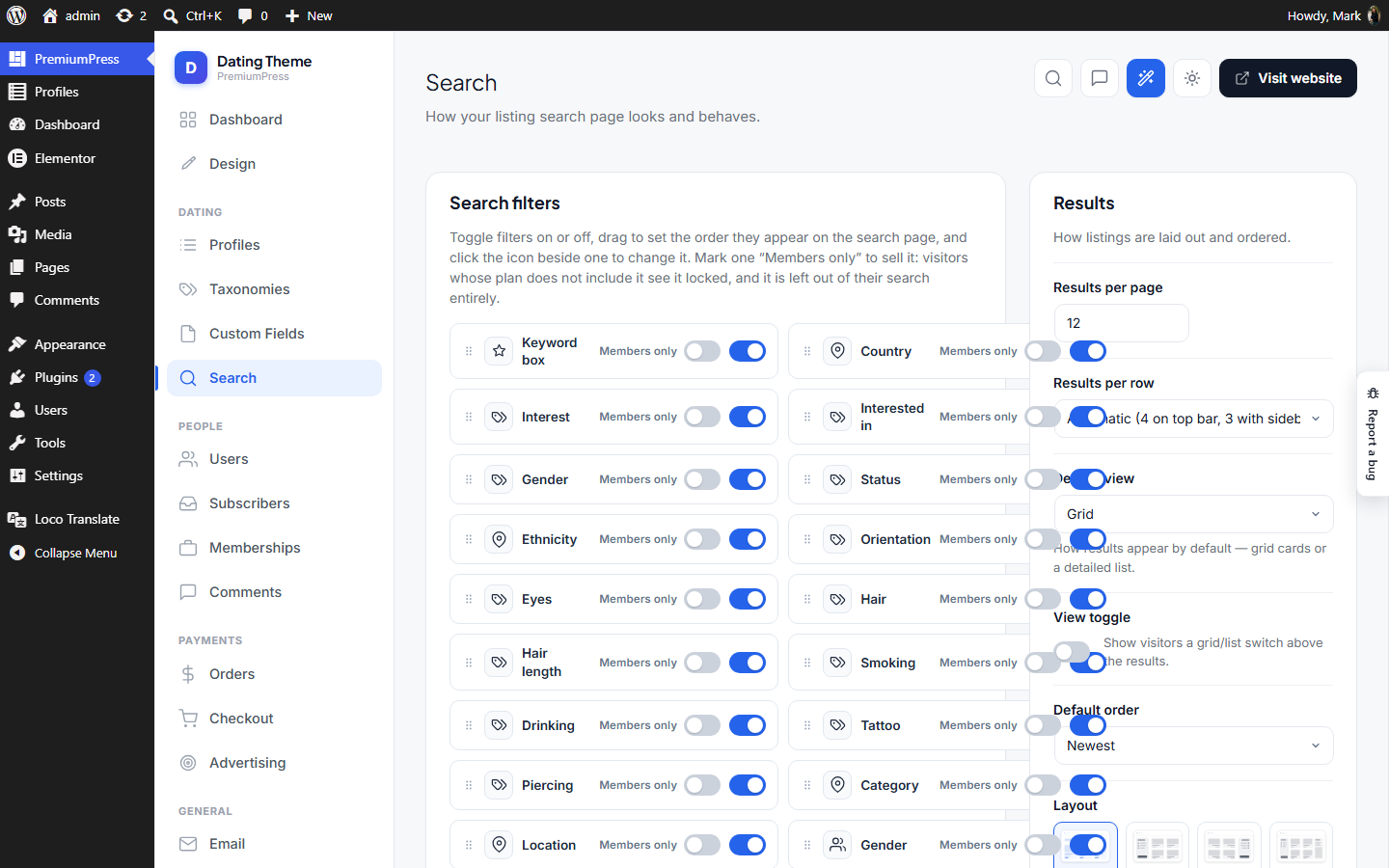Click Collapse Menu in the WordPress sidebar

click(x=77, y=553)
